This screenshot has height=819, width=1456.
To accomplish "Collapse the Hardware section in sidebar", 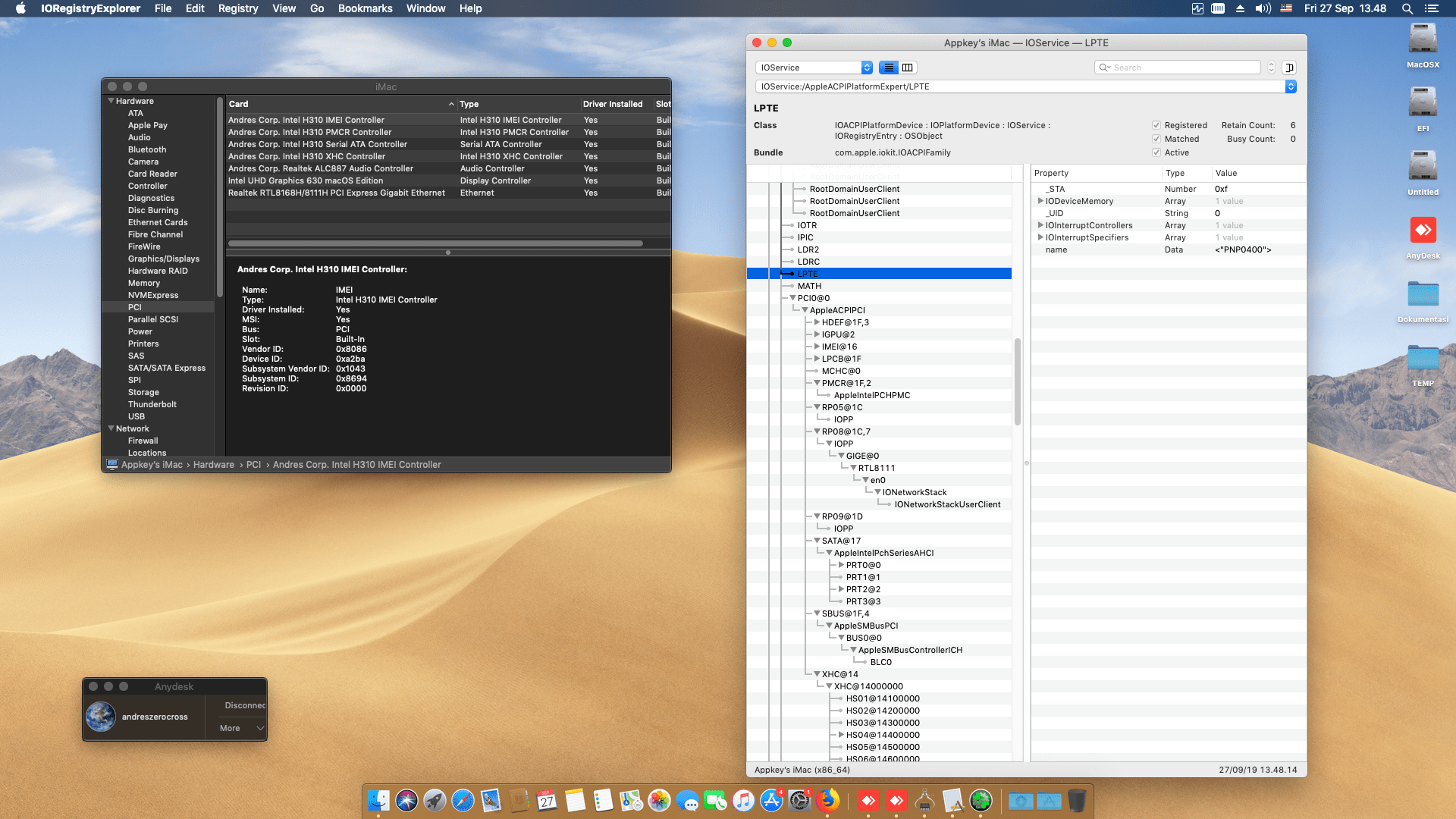I will point(111,101).
